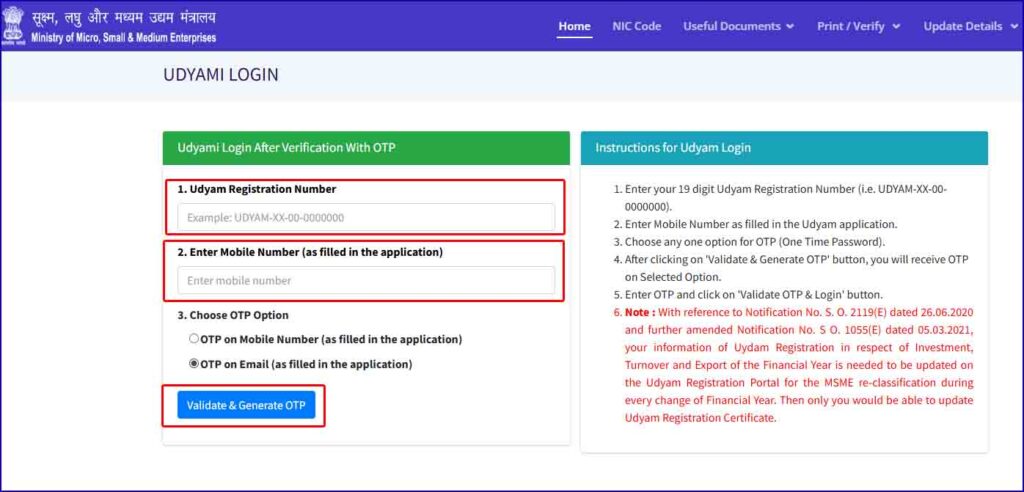Image resolution: width=1024 pixels, height=492 pixels.
Task: Click the '1. Udyam Registration Number' label
Action: pyautogui.click(x=257, y=189)
